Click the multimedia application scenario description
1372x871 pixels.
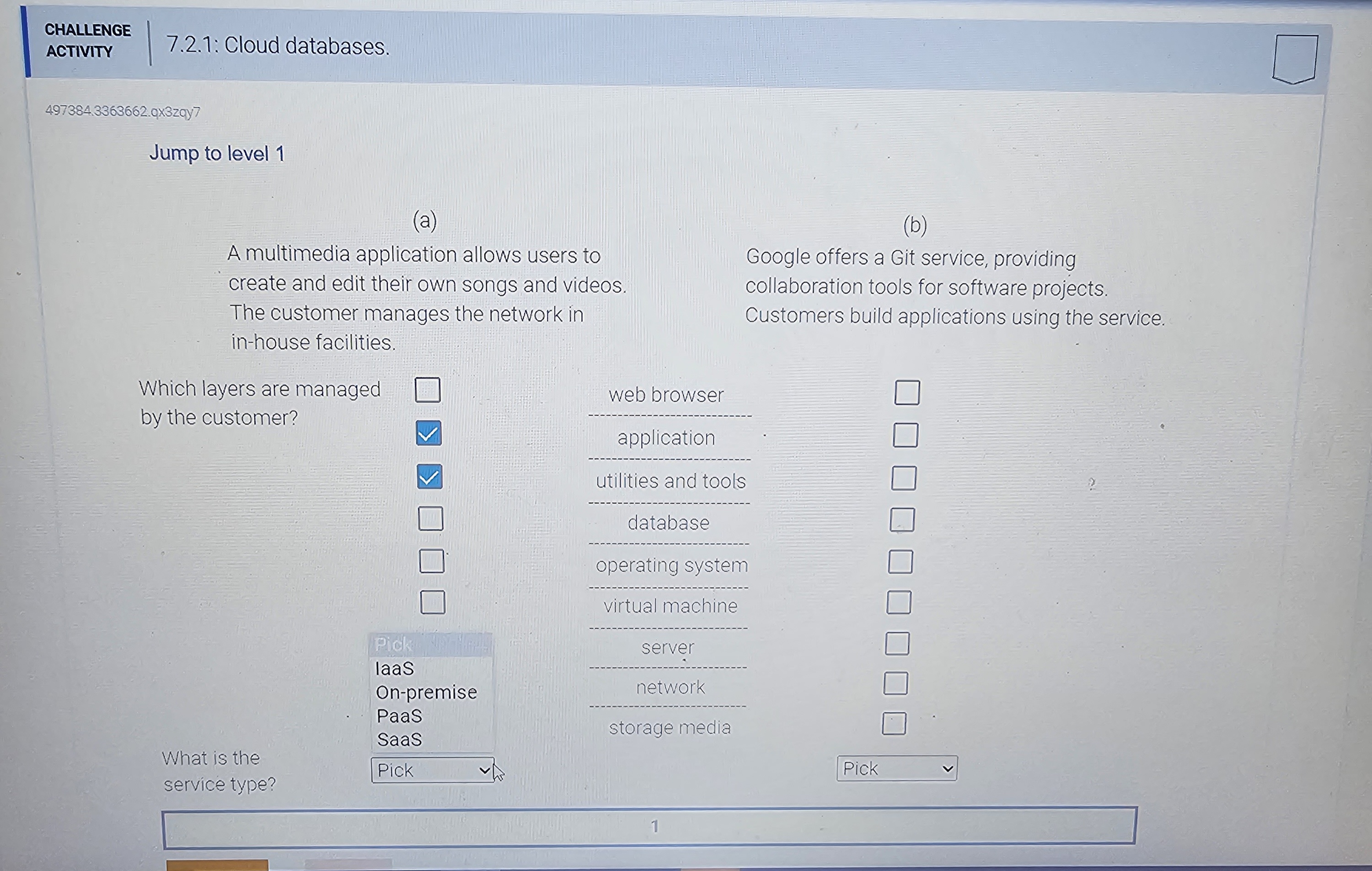[426, 298]
